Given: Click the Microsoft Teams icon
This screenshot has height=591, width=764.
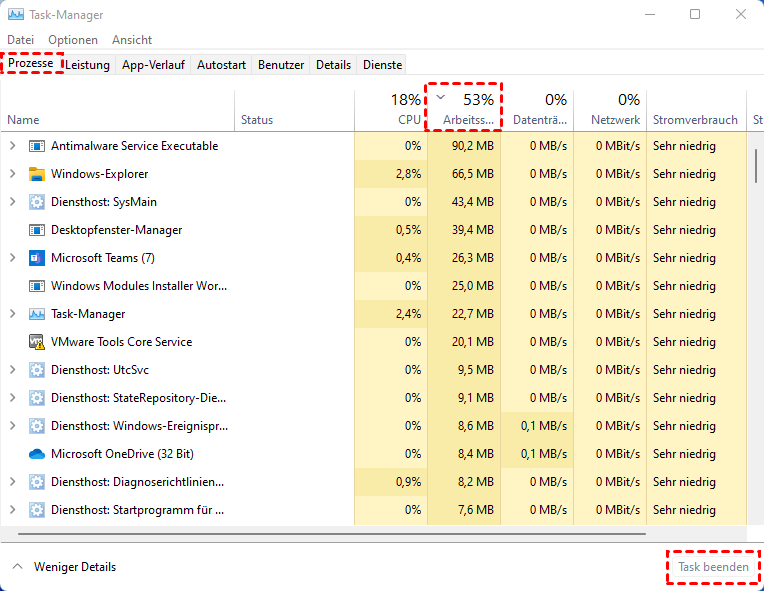Looking at the screenshot, I should click(x=37, y=258).
